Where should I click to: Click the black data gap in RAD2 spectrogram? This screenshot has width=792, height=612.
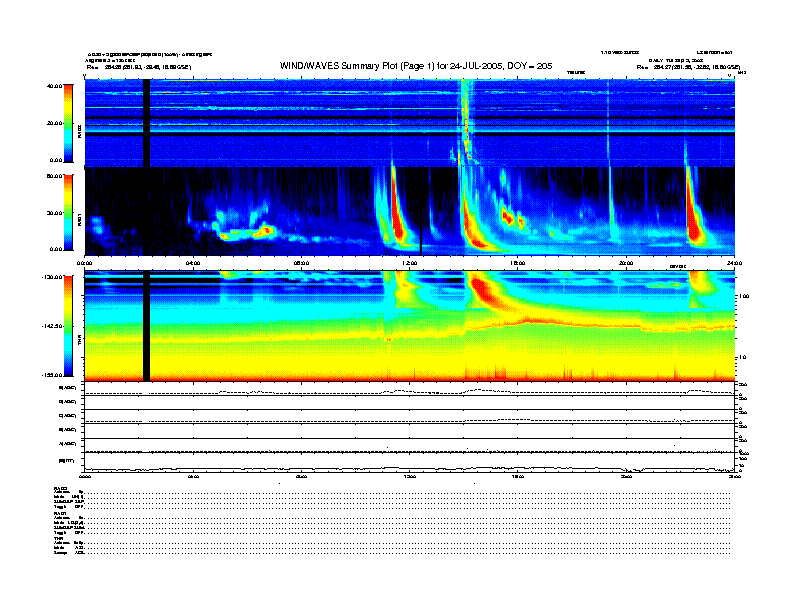point(146,123)
